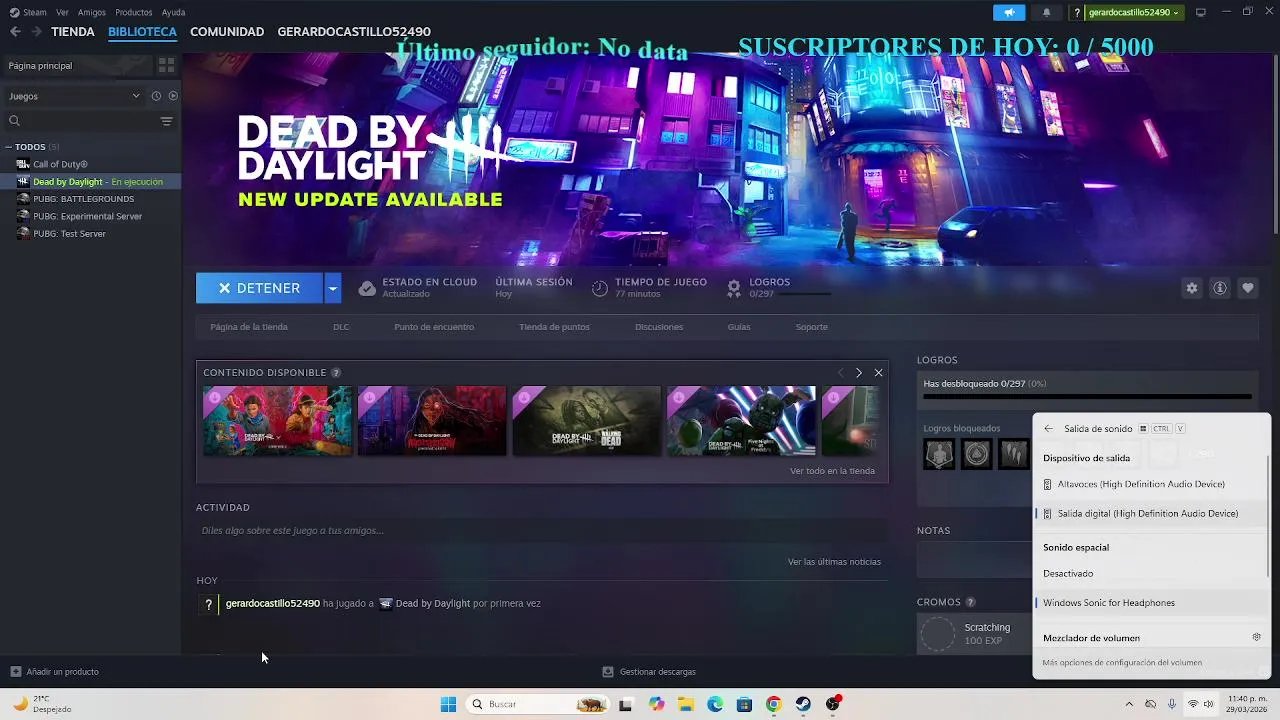Open notifications bell icon
1280x720 pixels.
(x=1046, y=12)
